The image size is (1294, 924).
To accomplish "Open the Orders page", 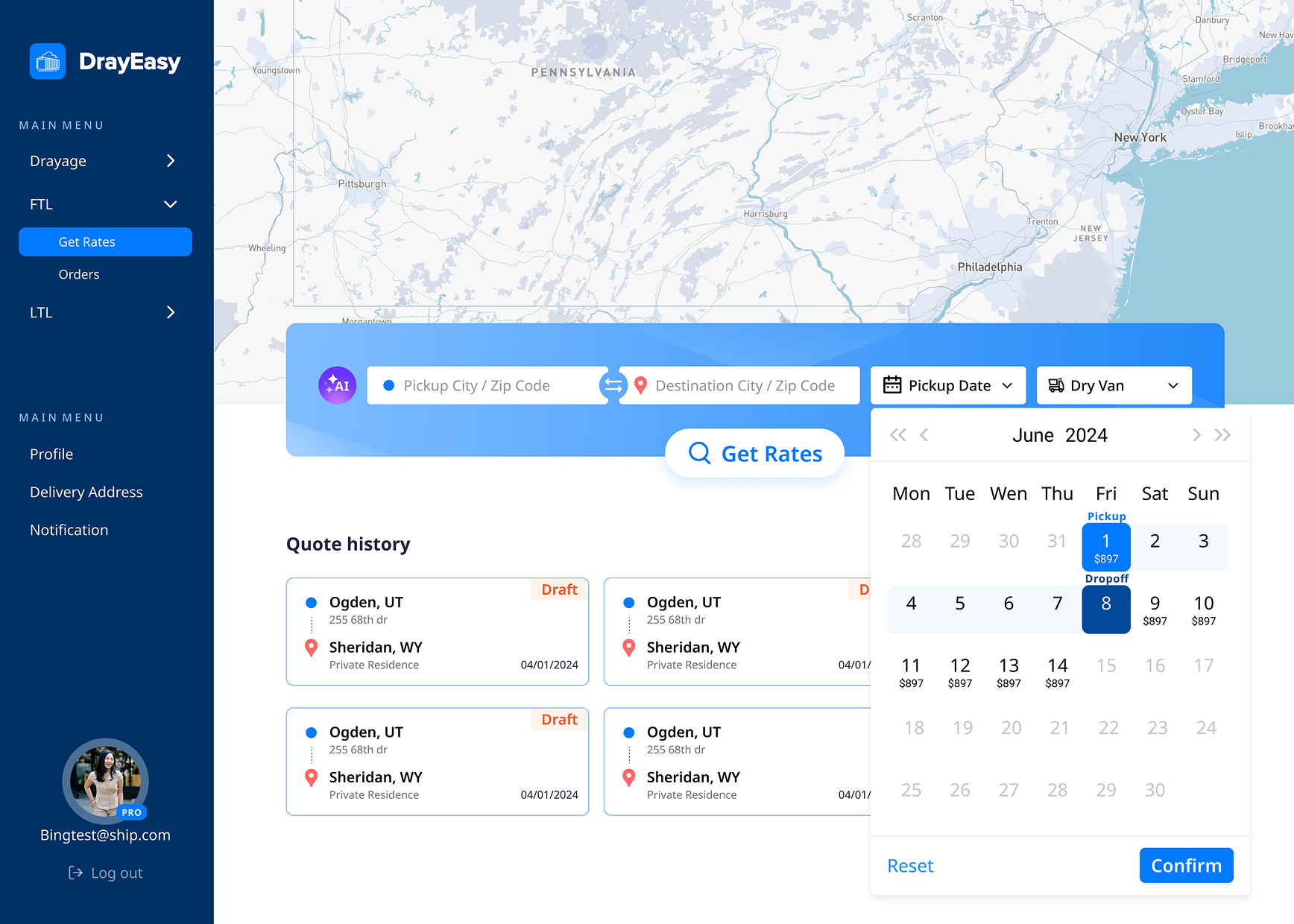I will (78, 274).
